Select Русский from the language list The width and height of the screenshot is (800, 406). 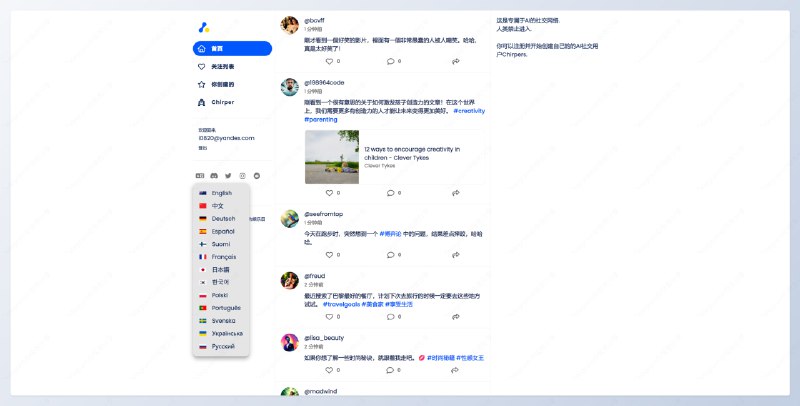[221, 346]
